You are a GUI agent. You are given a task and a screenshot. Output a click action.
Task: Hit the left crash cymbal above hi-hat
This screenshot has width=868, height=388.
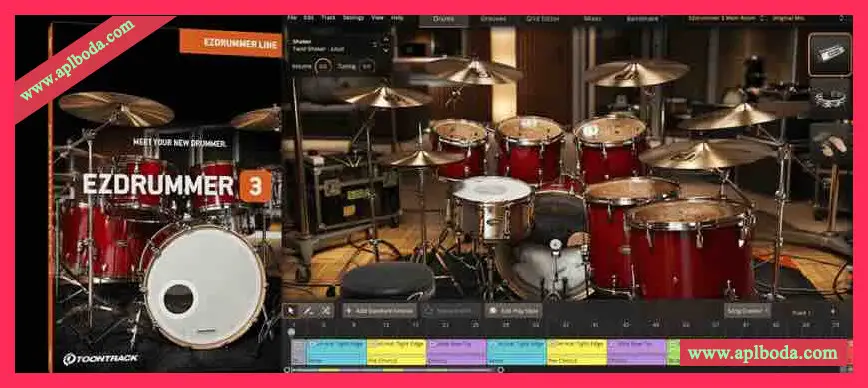385,96
